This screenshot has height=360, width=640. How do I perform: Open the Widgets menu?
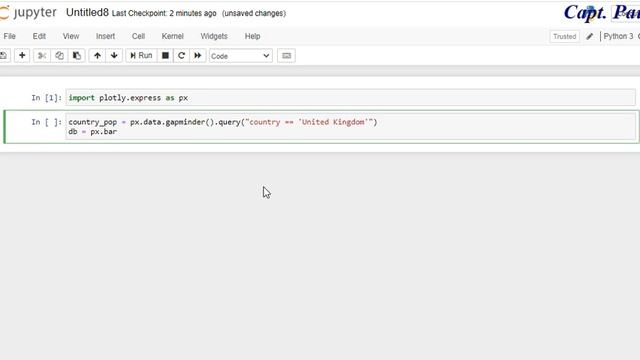214,36
